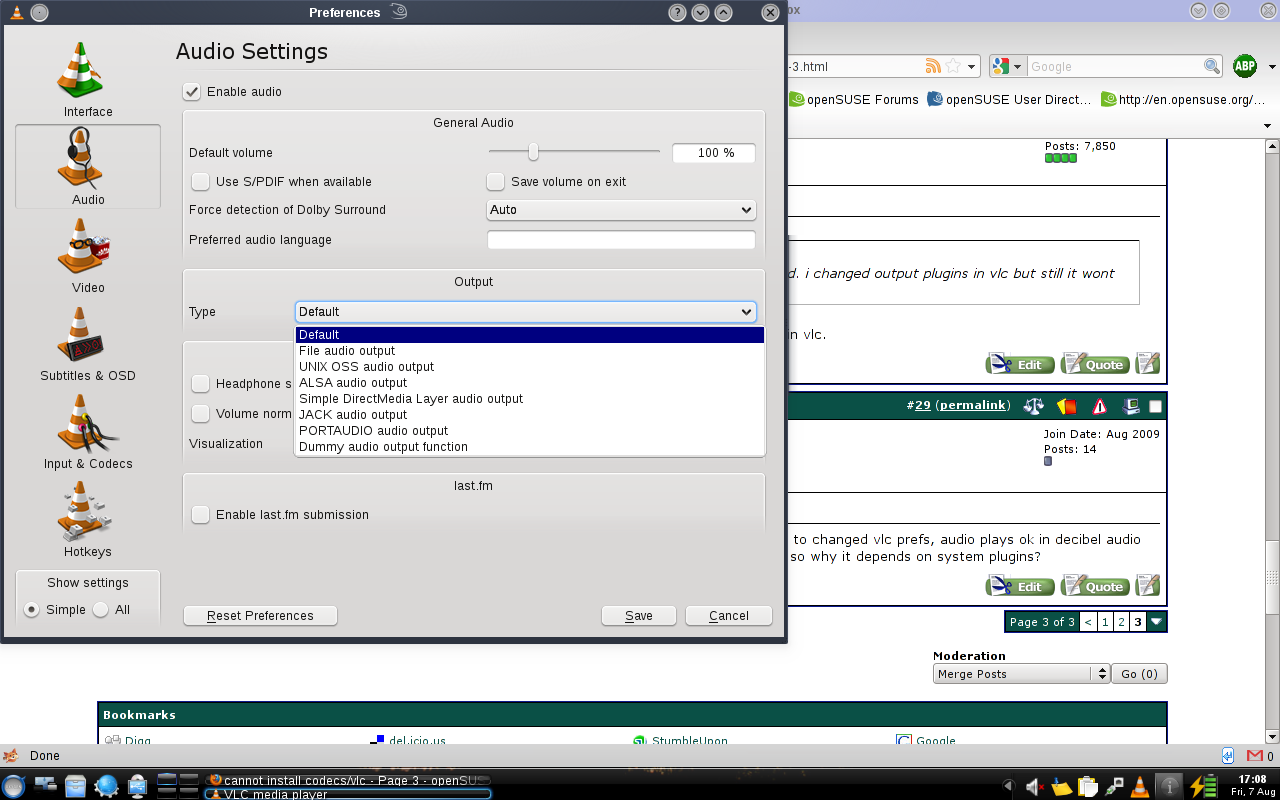The image size is (1280, 800).
Task: Choose JACK audio output
Action: (529, 415)
